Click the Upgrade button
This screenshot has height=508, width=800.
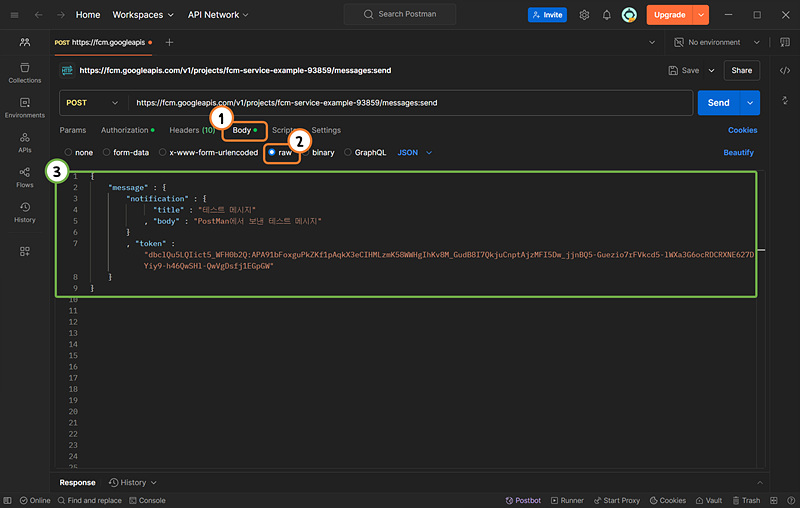[x=669, y=15]
